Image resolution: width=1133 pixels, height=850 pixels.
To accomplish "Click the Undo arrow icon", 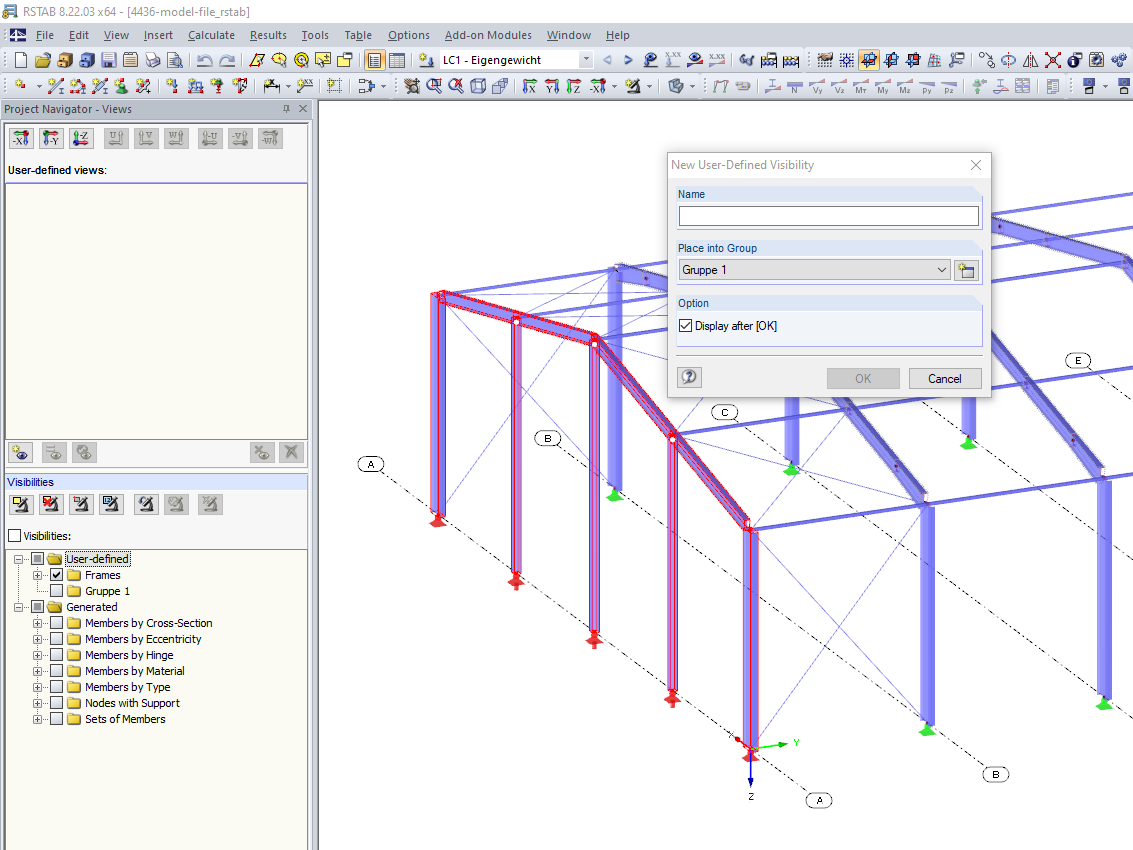I will (204, 60).
